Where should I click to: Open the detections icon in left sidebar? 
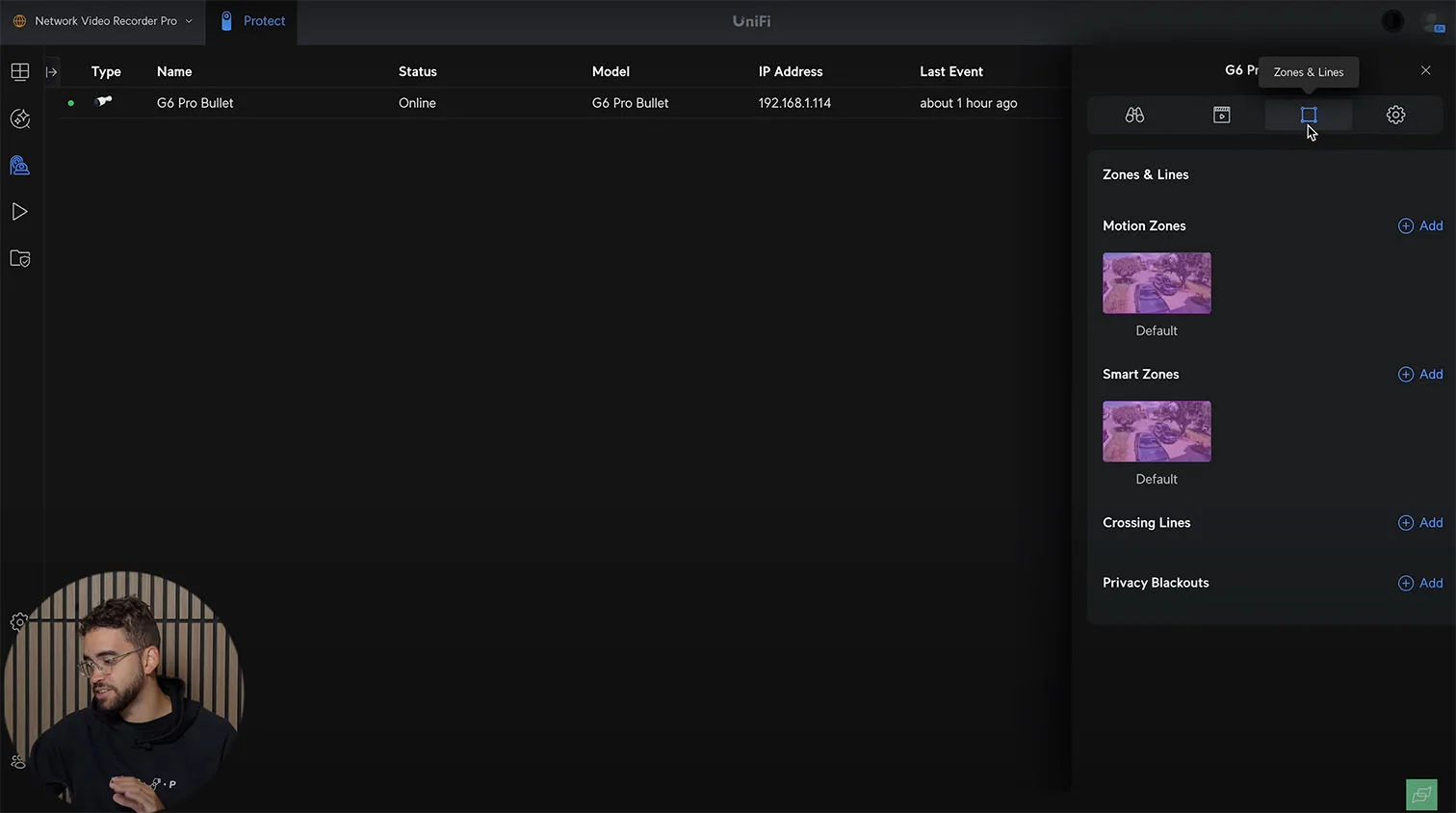coord(19,118)
